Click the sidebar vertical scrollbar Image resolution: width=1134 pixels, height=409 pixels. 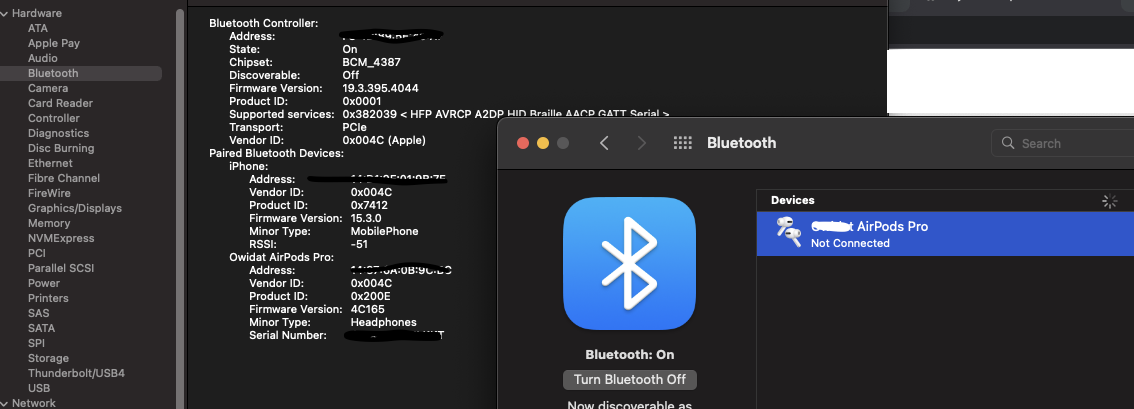pos(180,210)
